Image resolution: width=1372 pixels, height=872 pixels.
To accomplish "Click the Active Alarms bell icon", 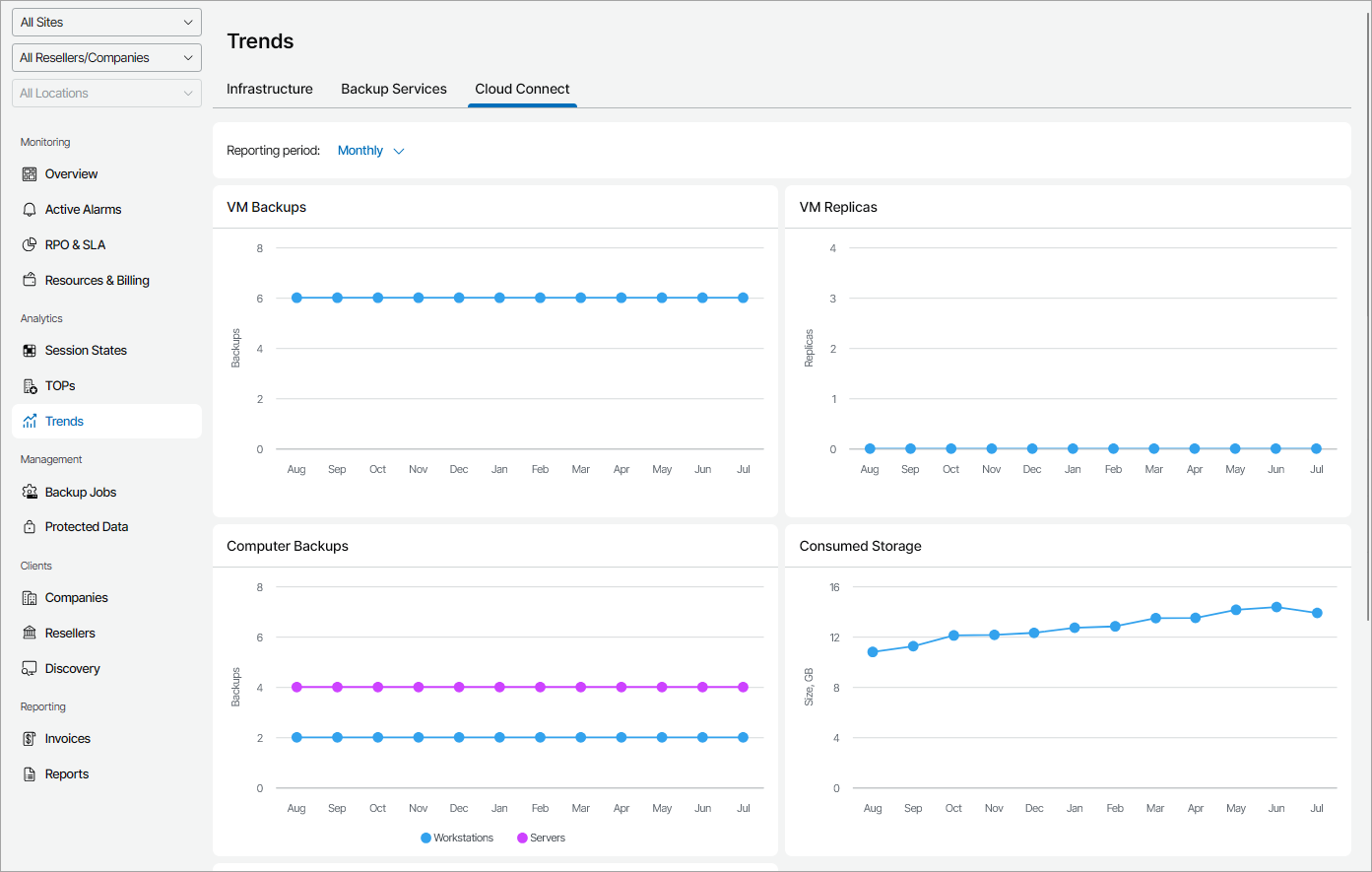I will (x=30, y=210).
